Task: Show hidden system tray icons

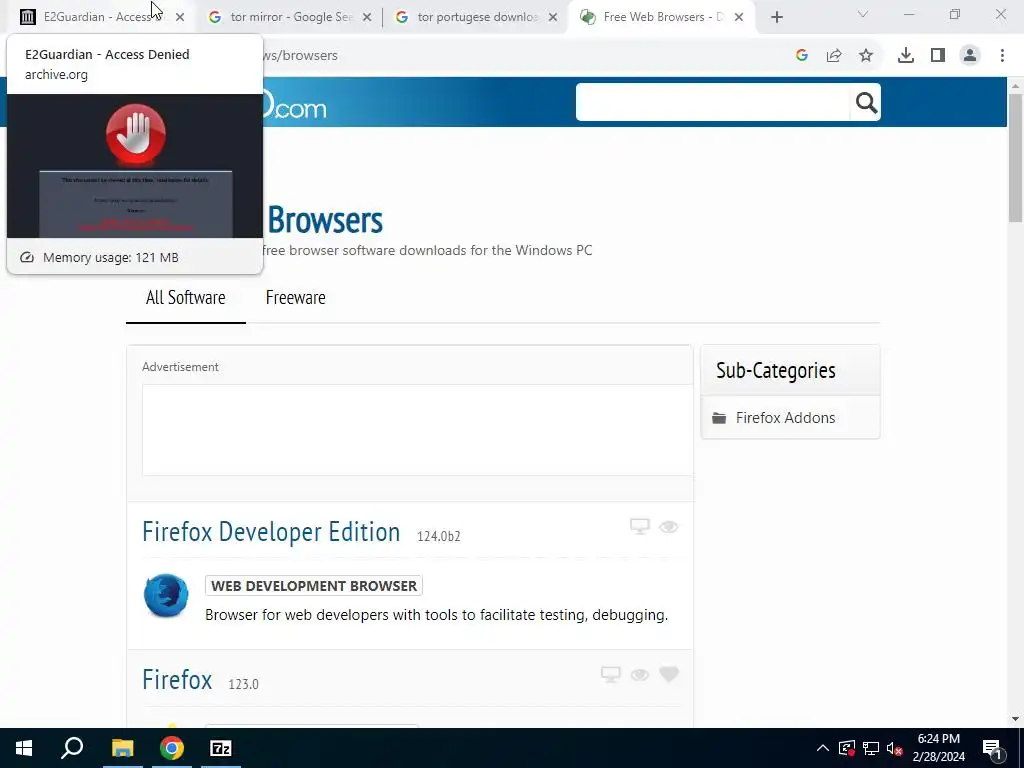Action: point(823,748)
